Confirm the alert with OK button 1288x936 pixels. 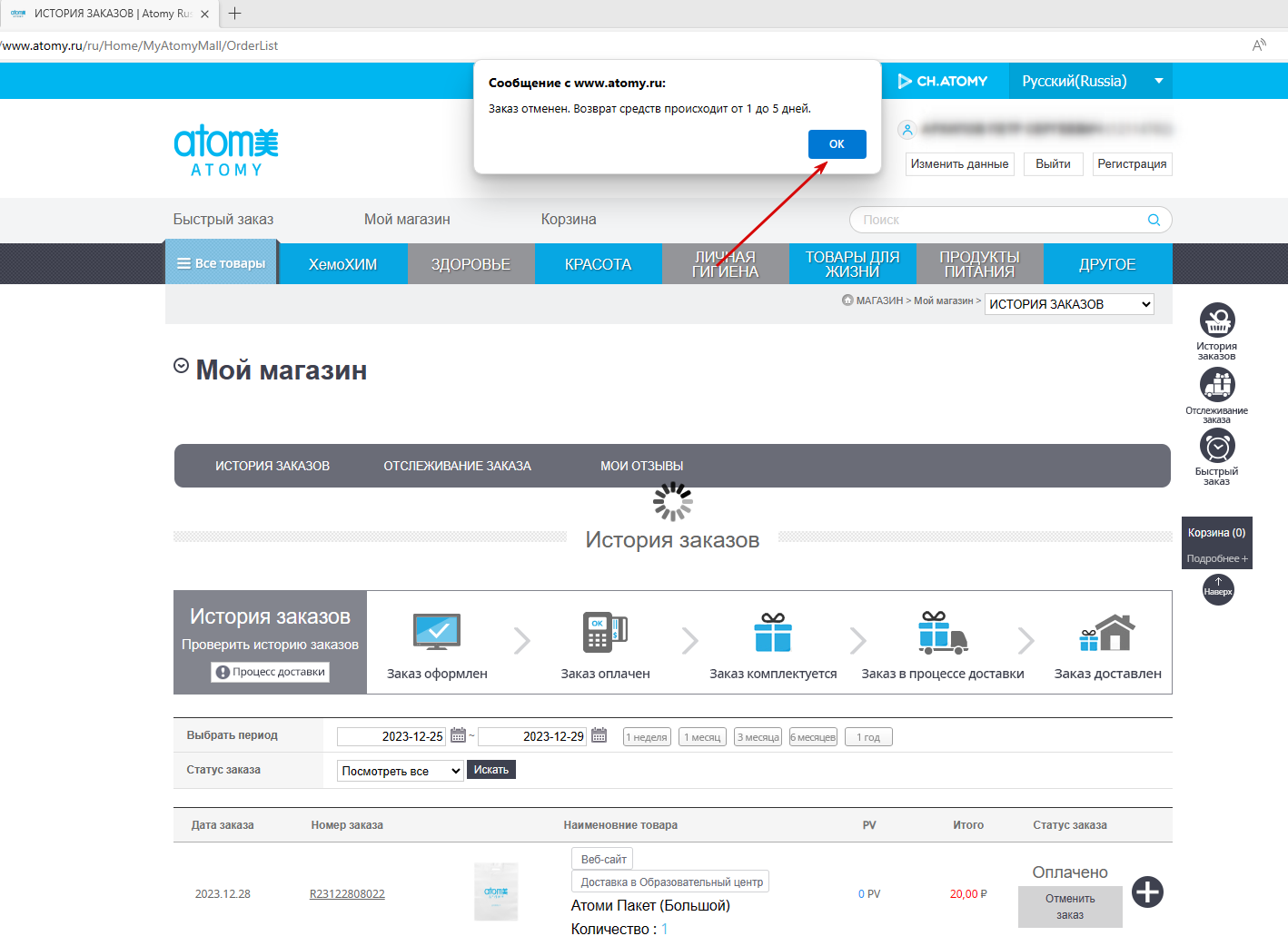[837, 144]
